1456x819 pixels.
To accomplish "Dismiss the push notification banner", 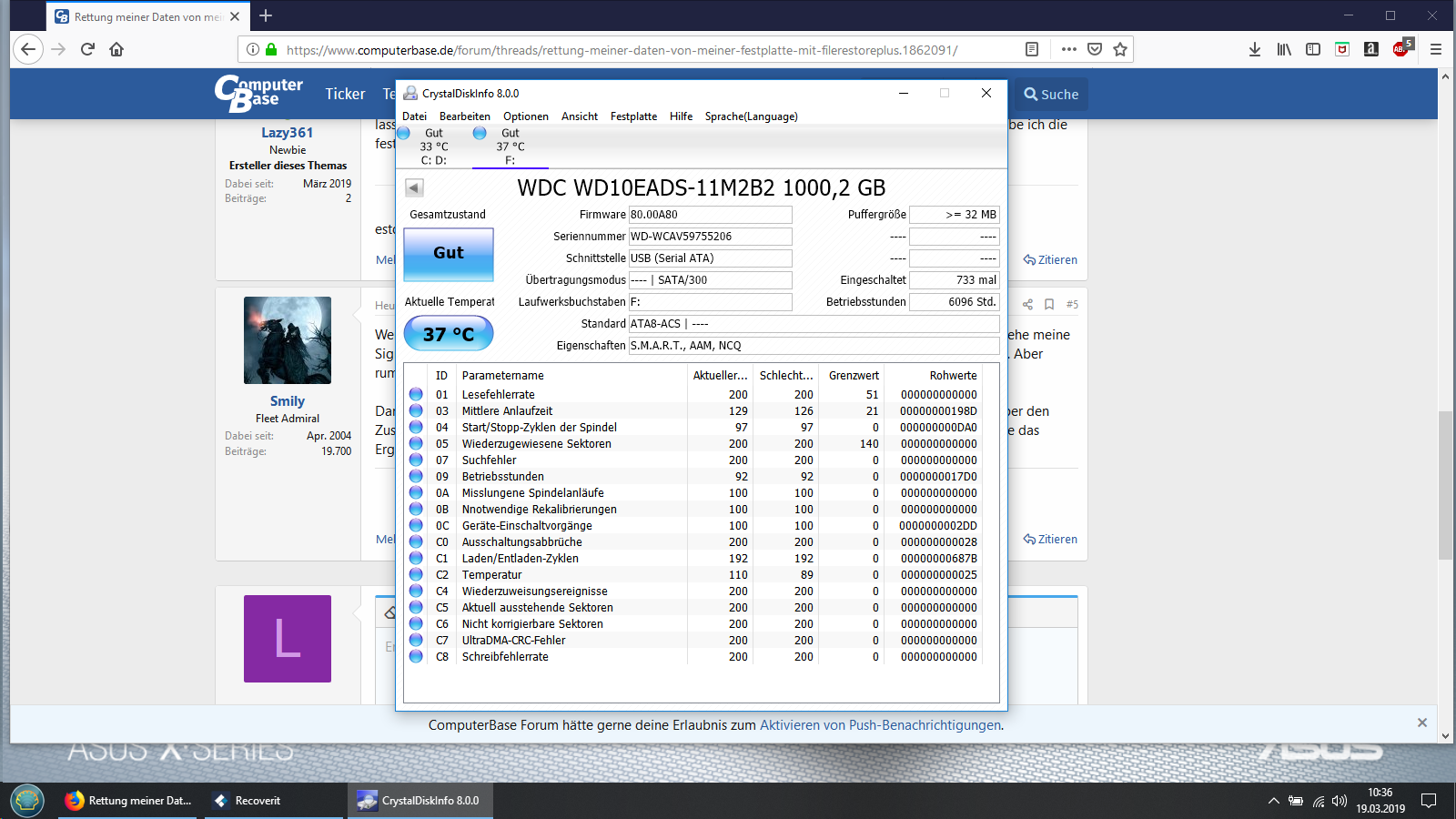I will click(x=1422, y=723).
